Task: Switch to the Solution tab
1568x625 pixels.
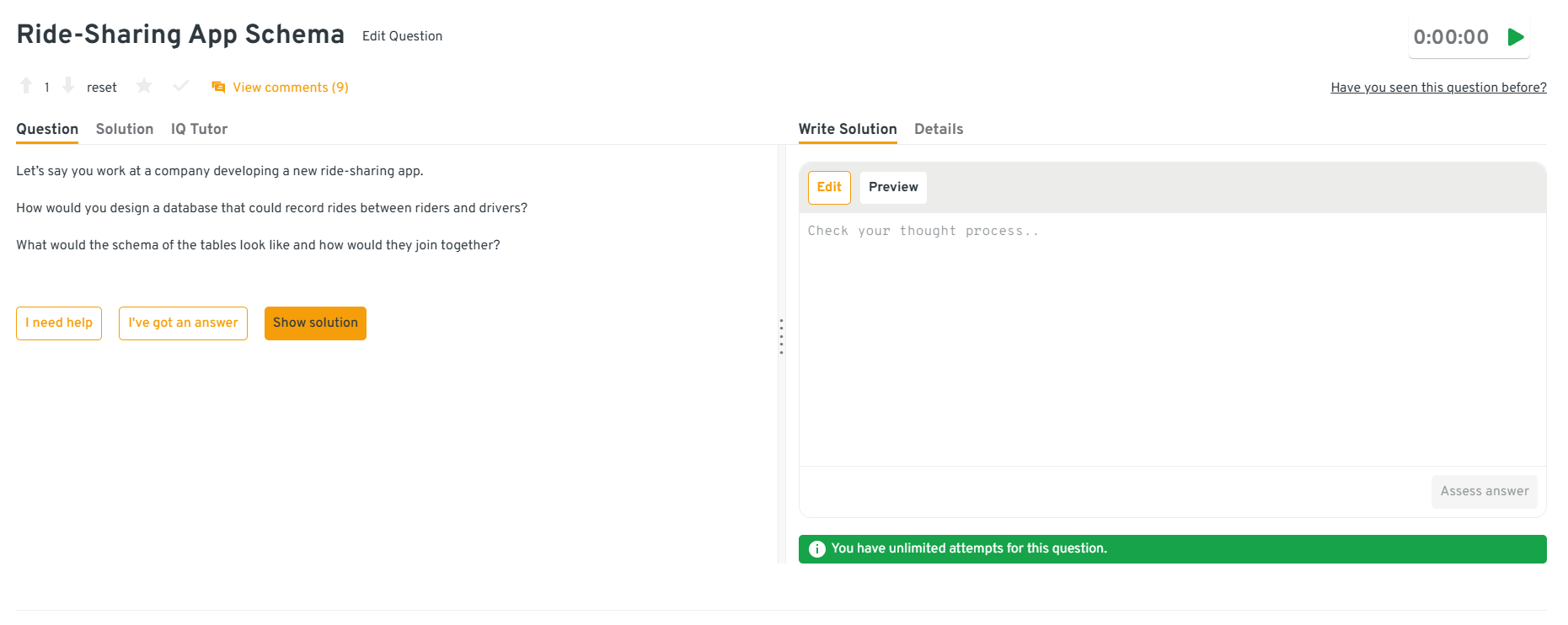Action: click(x=125, y=129)
